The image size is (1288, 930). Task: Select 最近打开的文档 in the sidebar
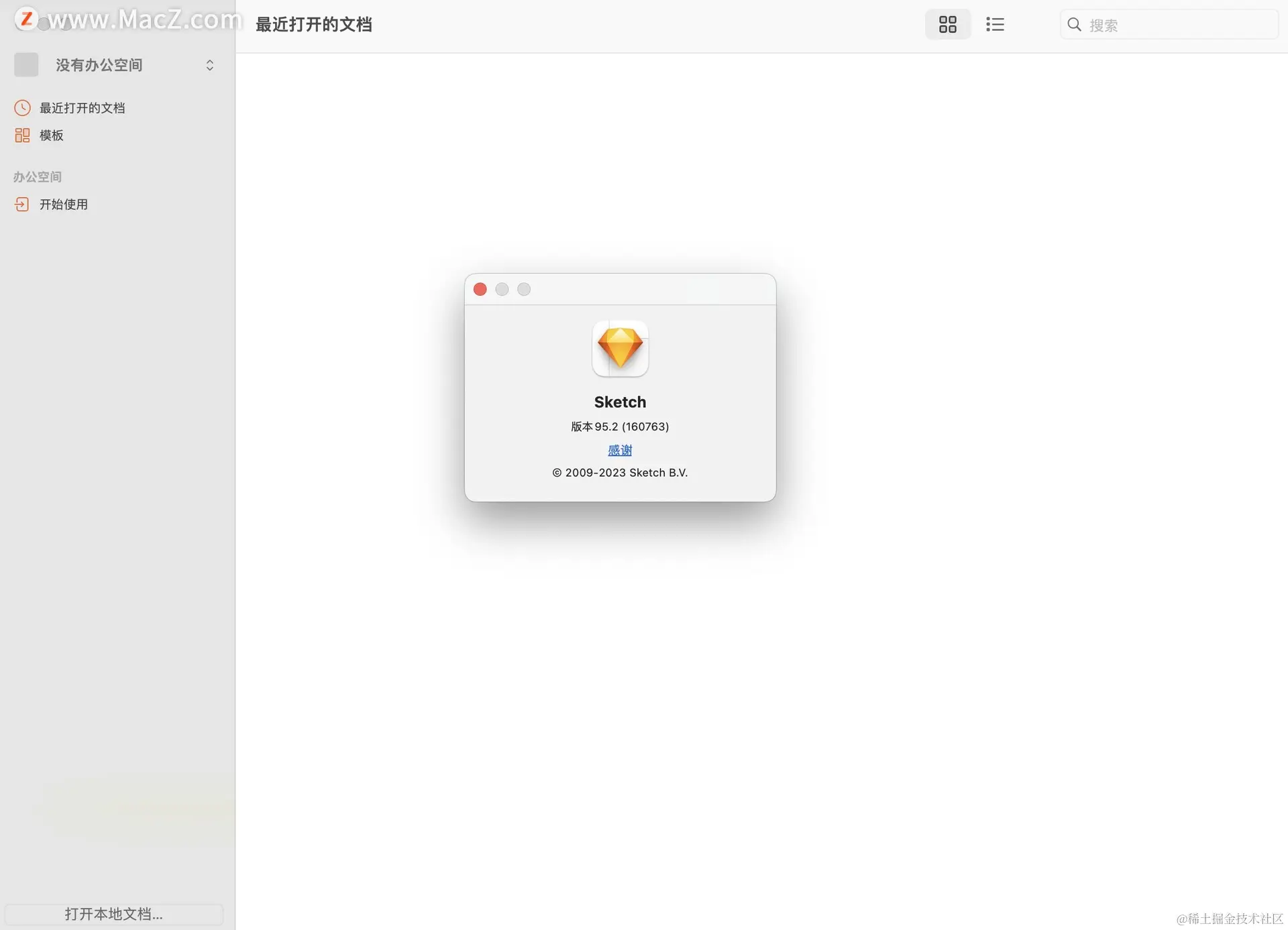(x=82, y=108)
